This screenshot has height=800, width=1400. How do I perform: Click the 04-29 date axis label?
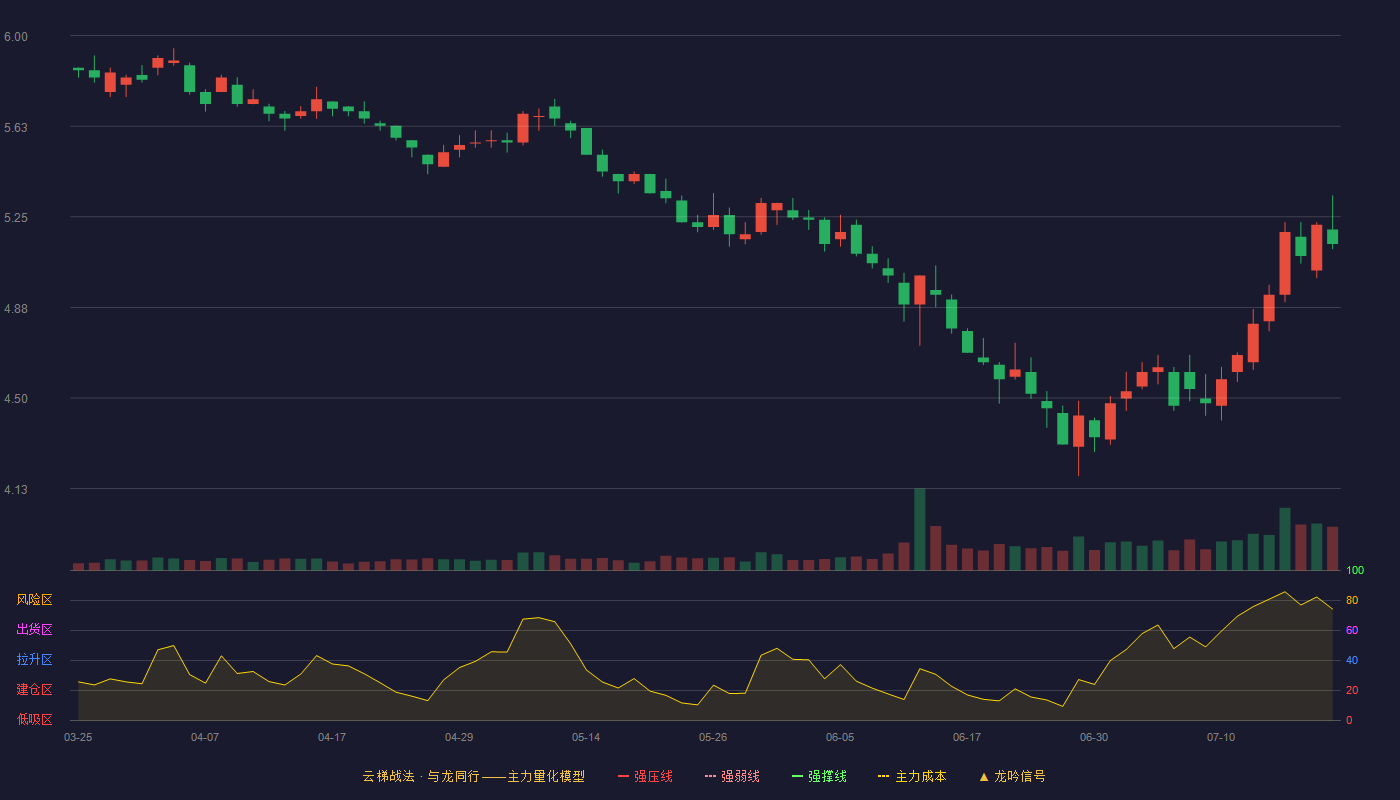pos(459,737)
